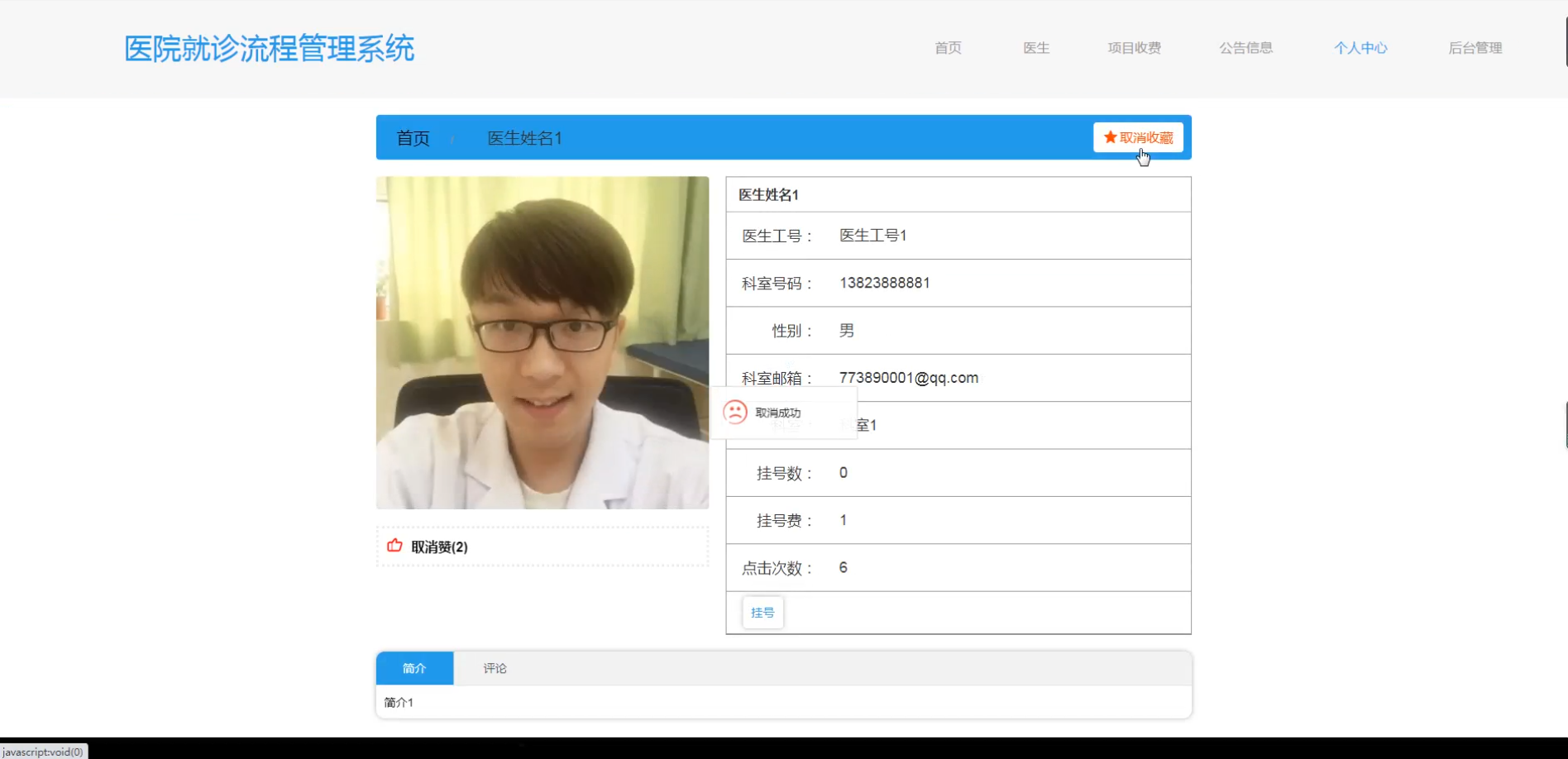Click the thumbs-up icon beside 取消赞(2)
Image resolution: width=1568 pixels, height=759 pixels.
(394, 546)
